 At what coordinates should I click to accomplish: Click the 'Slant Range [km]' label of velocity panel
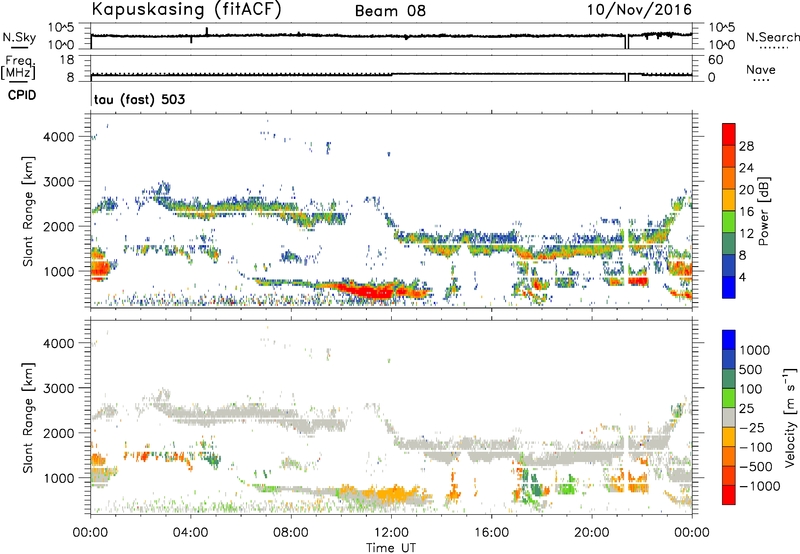(x=28, y=417)
